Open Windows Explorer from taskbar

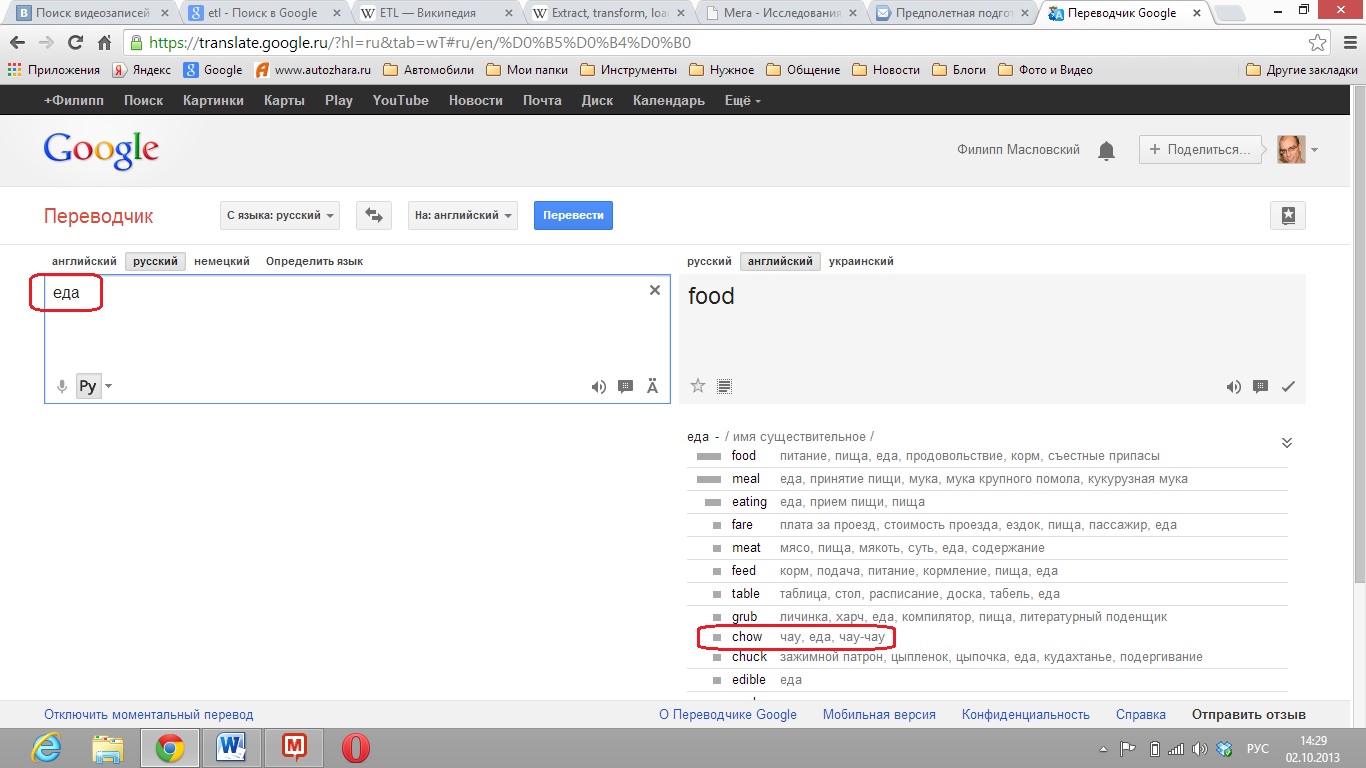107,748
